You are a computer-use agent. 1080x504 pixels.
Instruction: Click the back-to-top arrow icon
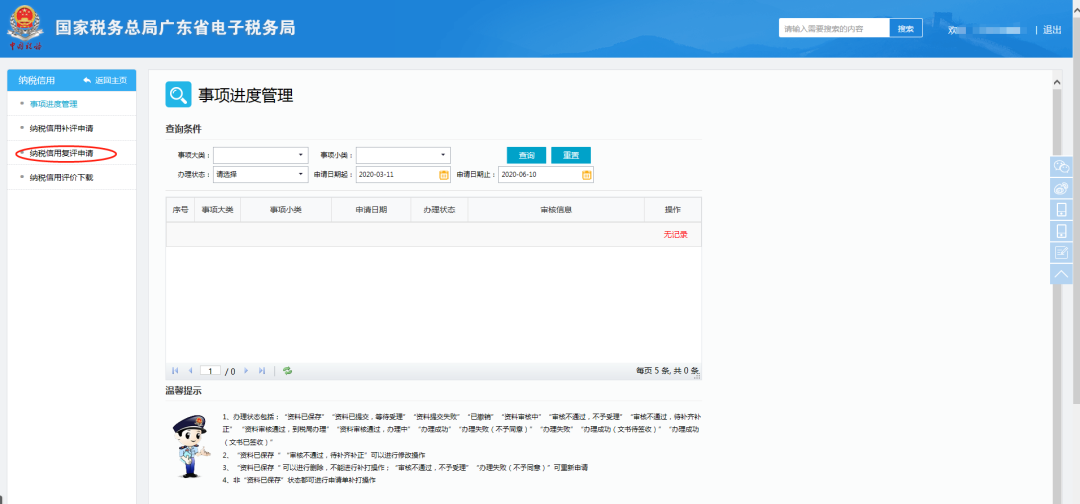1061,274
